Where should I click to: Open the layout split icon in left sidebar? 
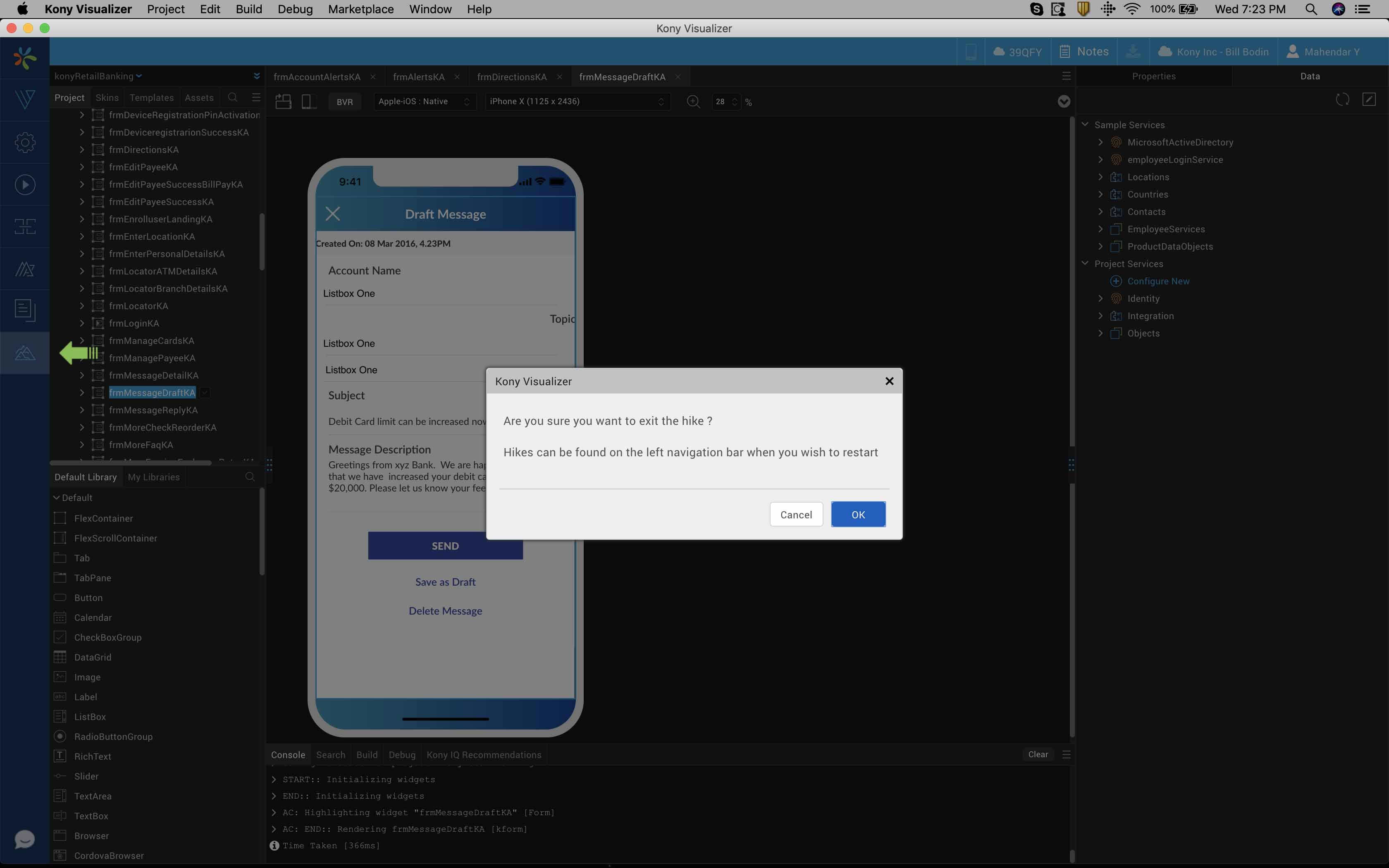[25, 226]
